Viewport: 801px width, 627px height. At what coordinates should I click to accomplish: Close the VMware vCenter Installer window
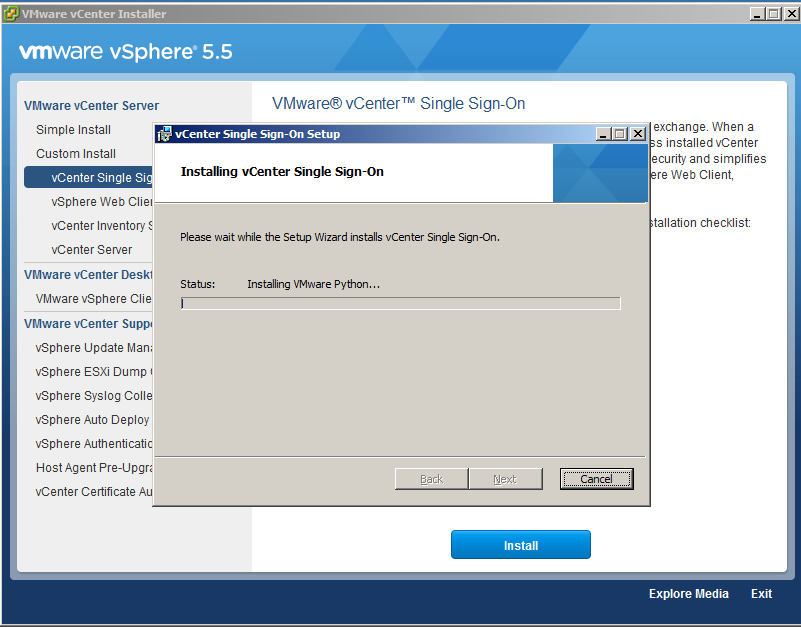(791, 14)
